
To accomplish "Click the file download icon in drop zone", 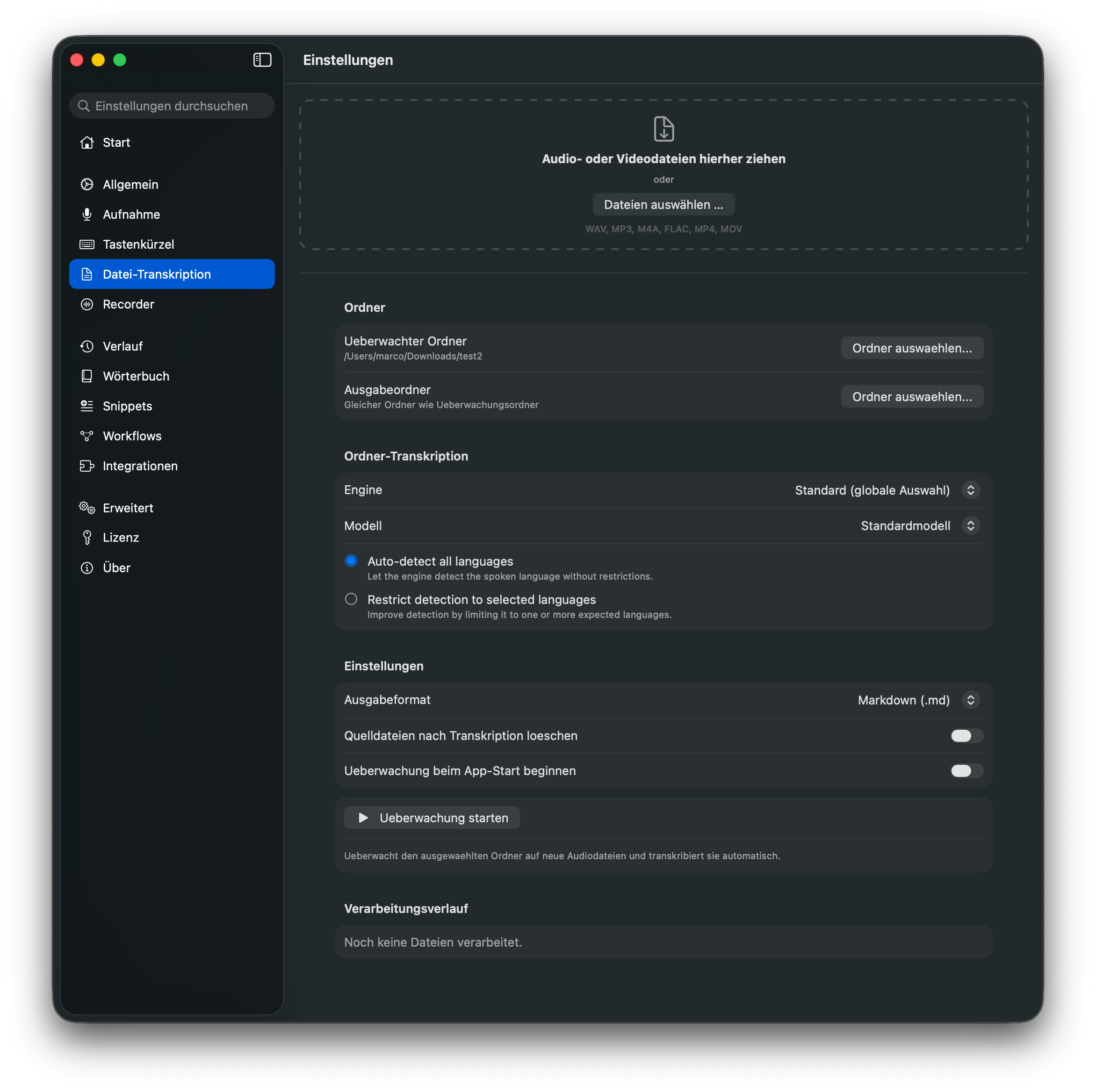I will 664,129.
